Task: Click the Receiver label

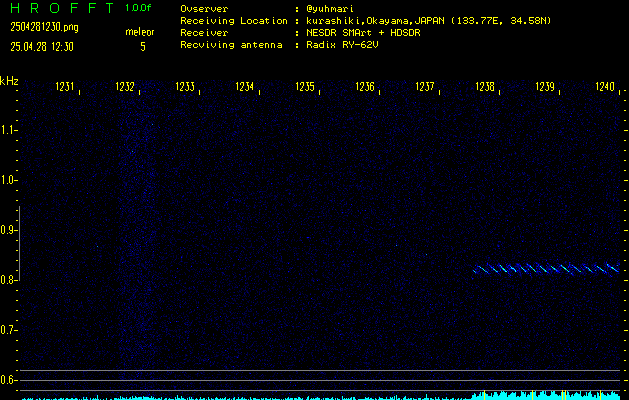Action: [x=204, y=33]
